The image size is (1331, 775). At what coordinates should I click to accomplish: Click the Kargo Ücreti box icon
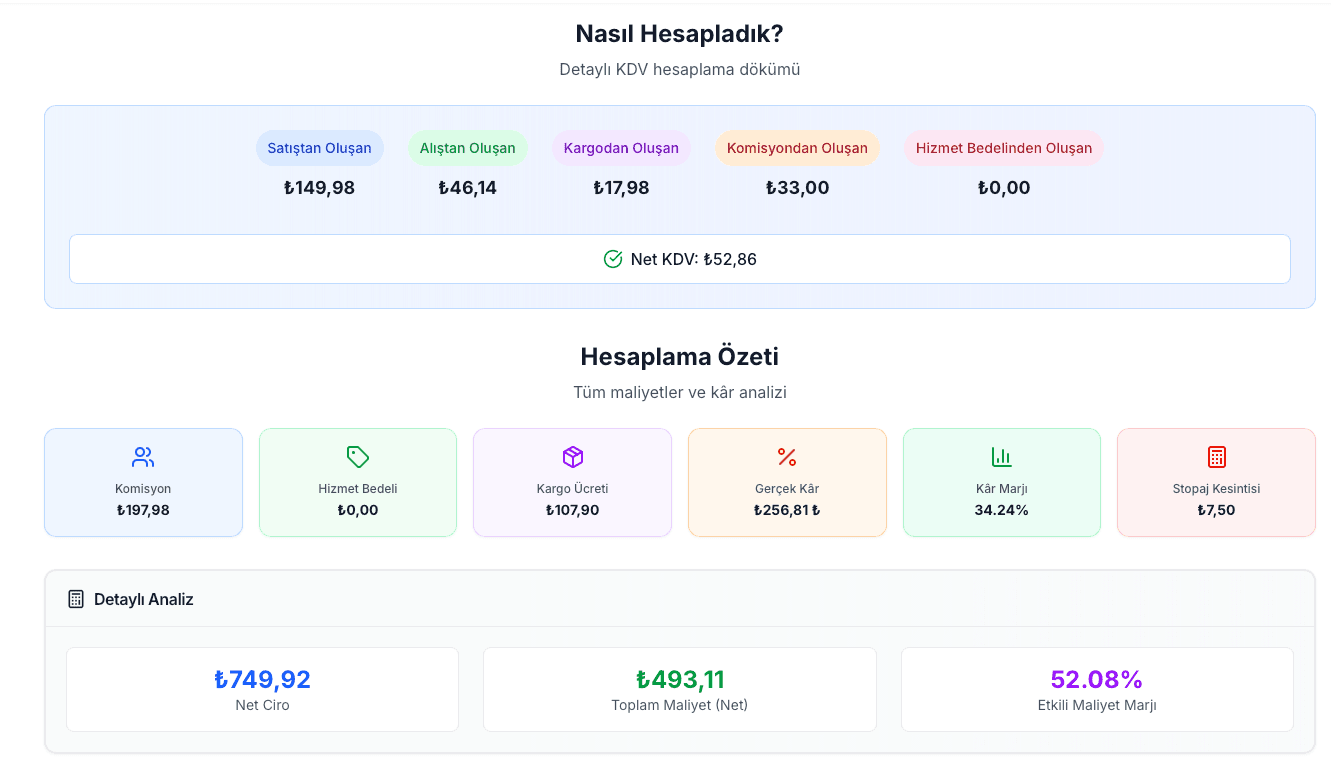pos(572,457)
